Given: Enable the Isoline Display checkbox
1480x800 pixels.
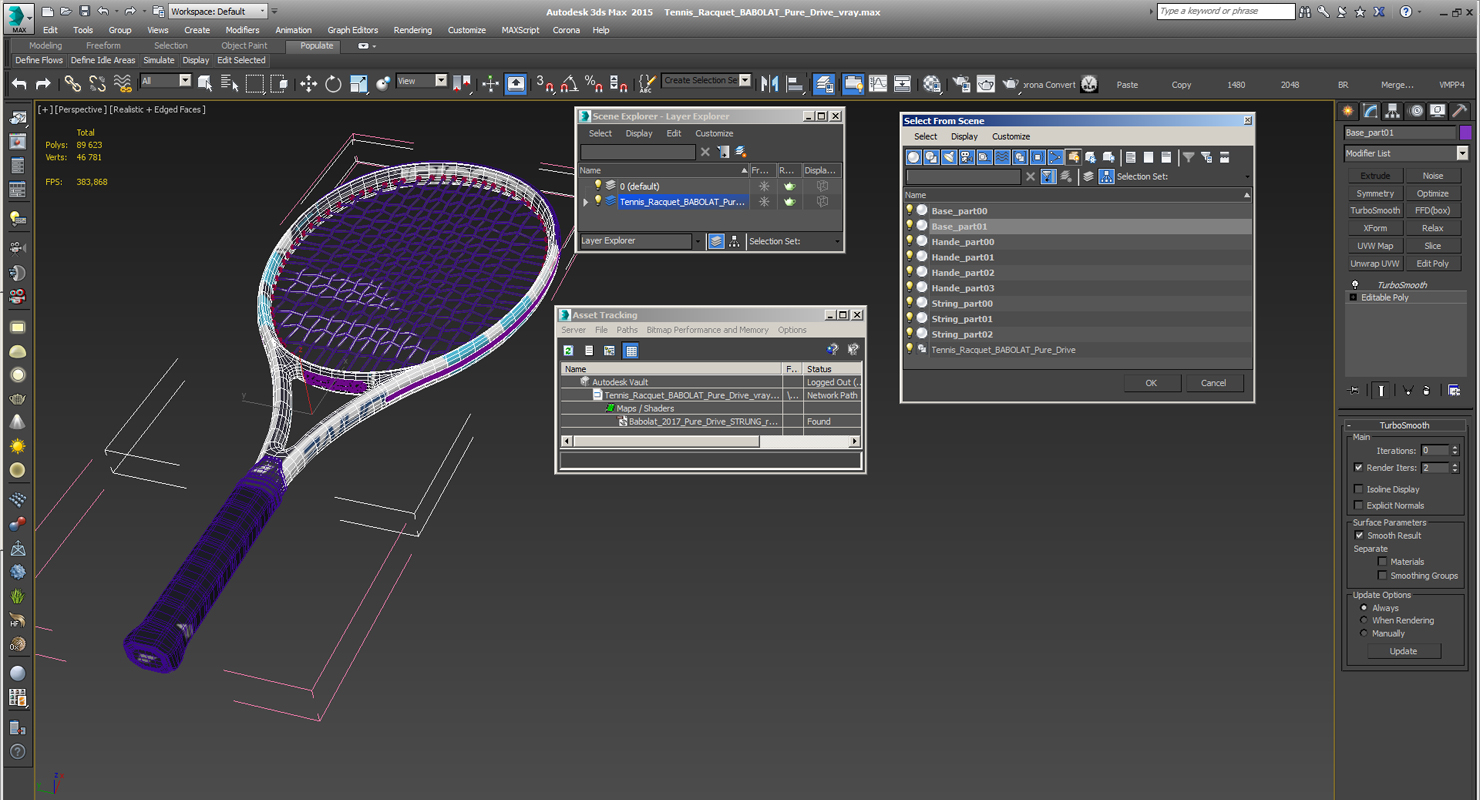Looking at the screenshot, I should (1358, 489).
